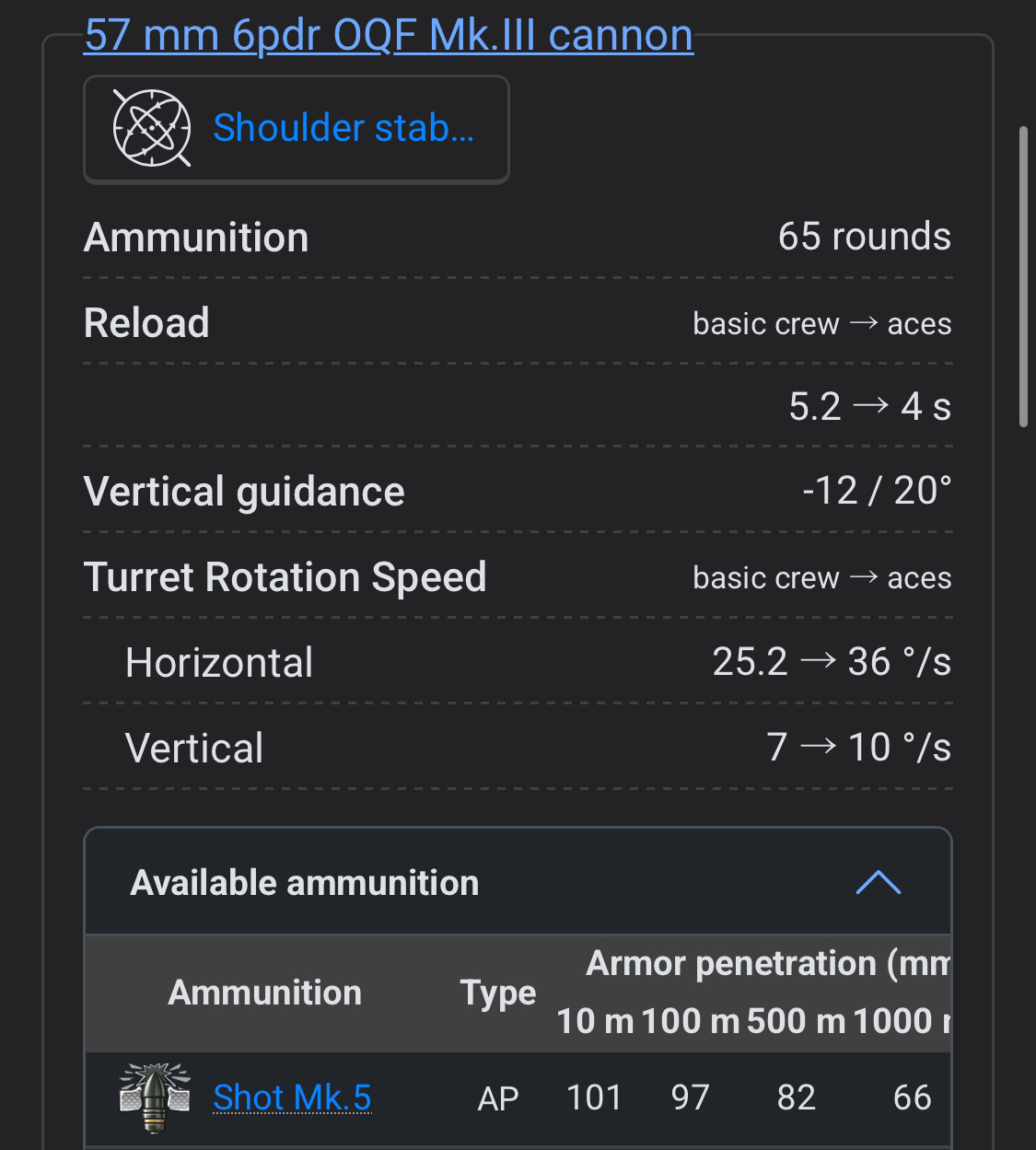Screen dimensions: 1036x1150
Task: Open the Shot Mk.5 shell link
Action: click(292, 1098)
